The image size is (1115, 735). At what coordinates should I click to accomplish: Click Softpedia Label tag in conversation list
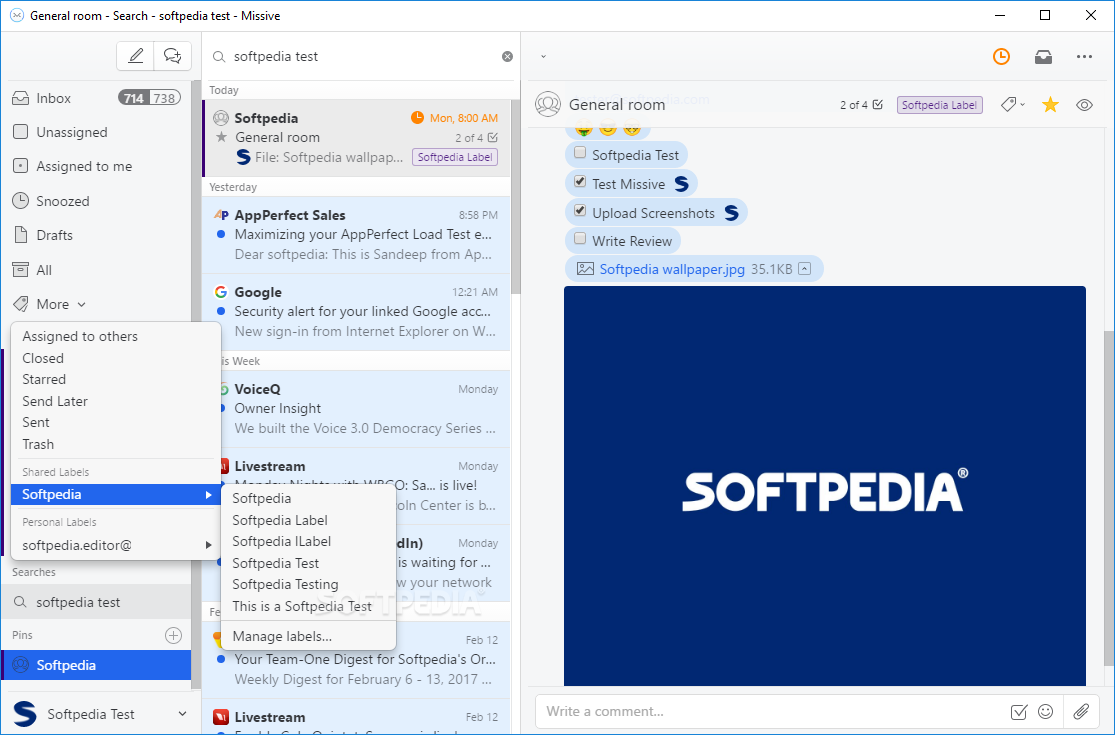coord(454,157)
